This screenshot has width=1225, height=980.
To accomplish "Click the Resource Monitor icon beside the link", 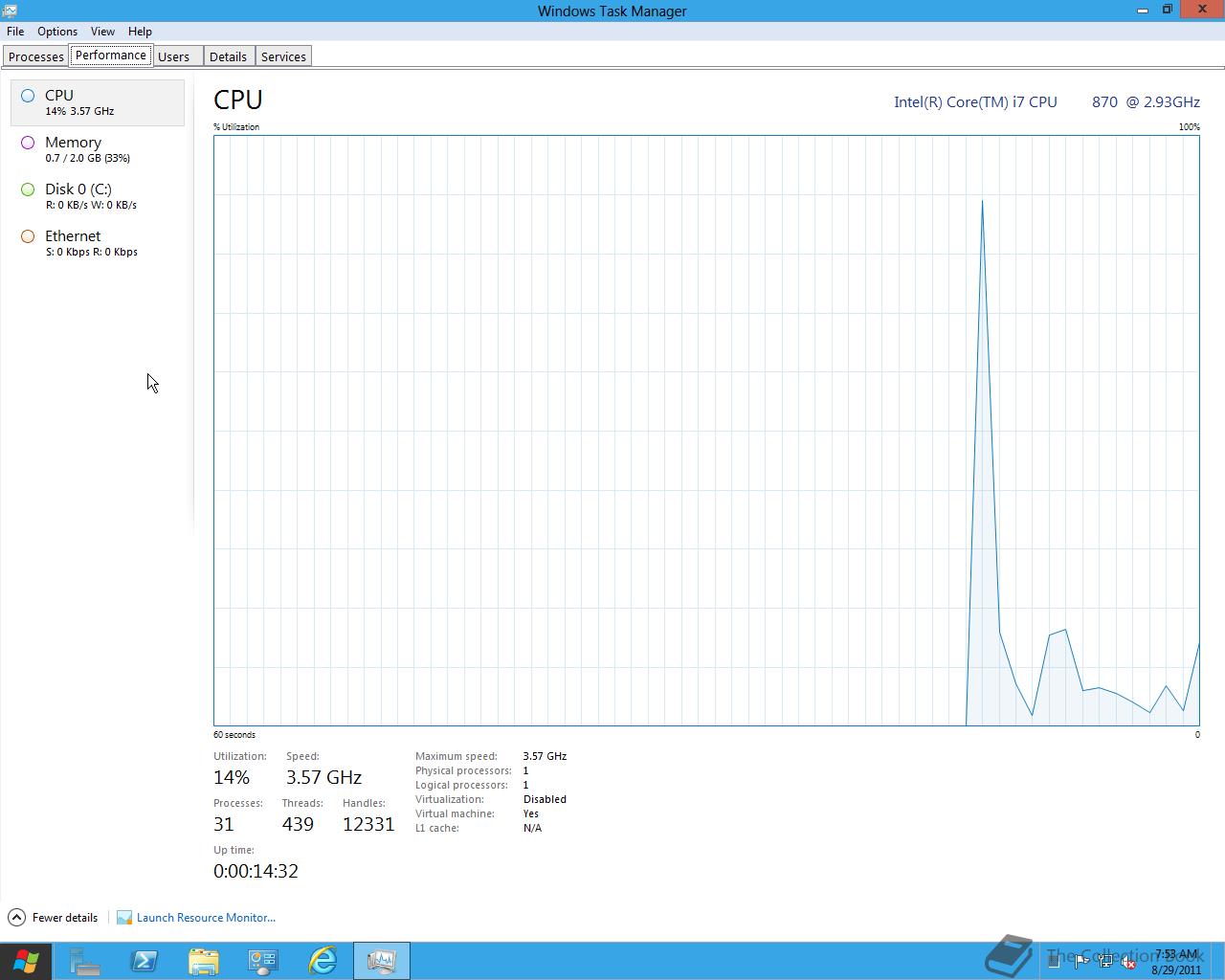I will 124,918.
